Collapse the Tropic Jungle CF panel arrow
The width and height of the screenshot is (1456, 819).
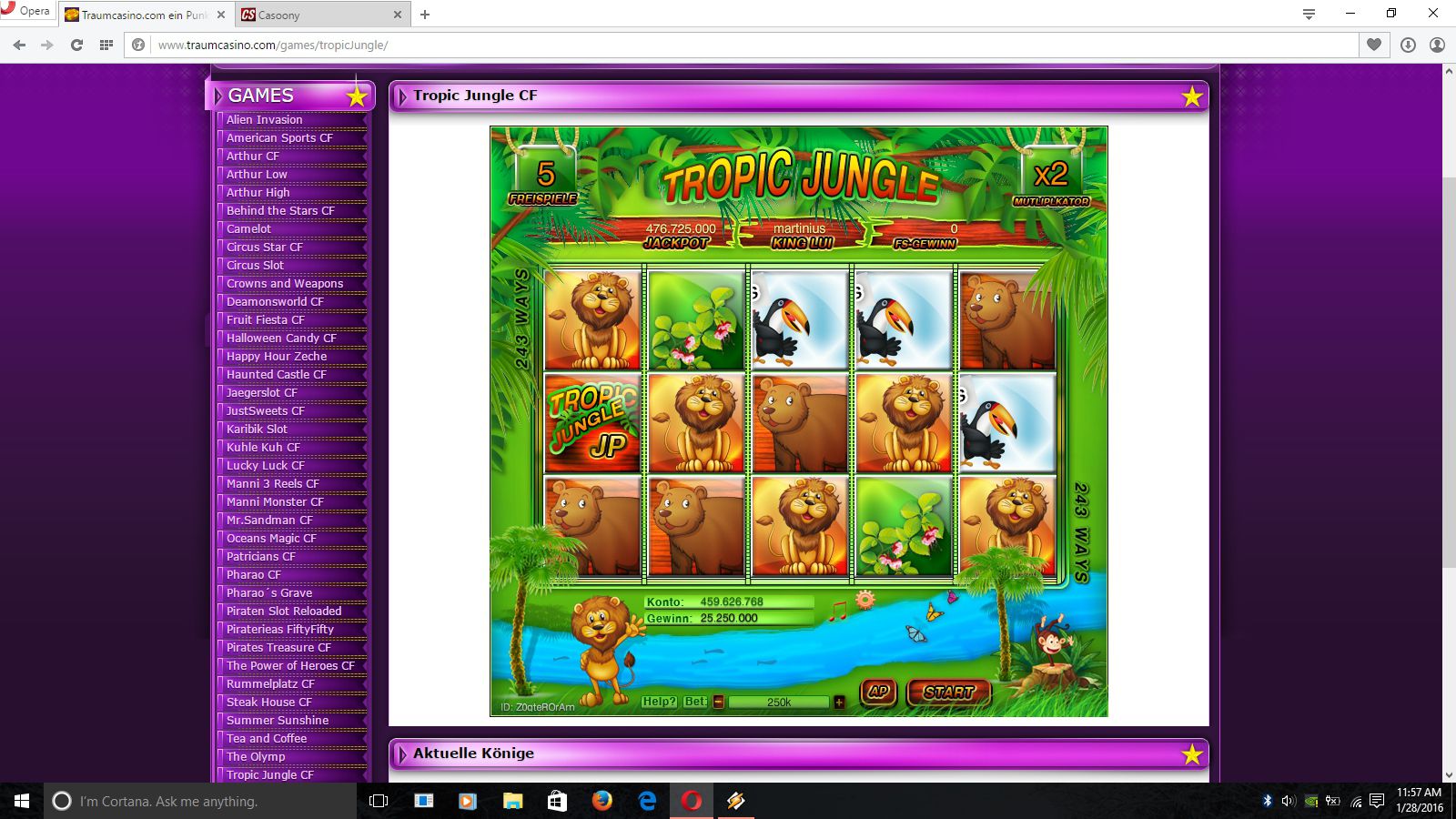click(402, 96)
